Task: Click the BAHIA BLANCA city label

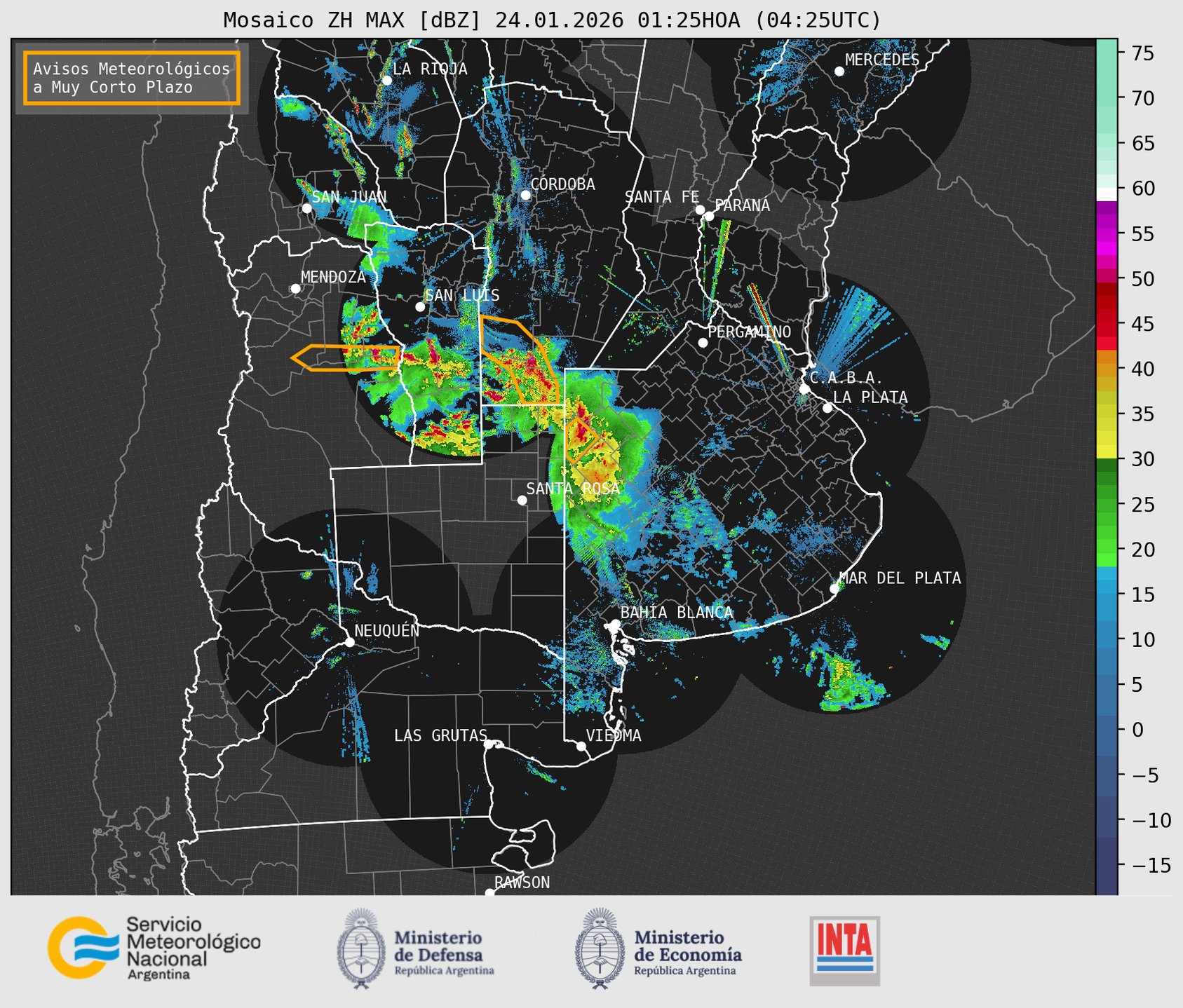Action: click(x=677, y=613)
